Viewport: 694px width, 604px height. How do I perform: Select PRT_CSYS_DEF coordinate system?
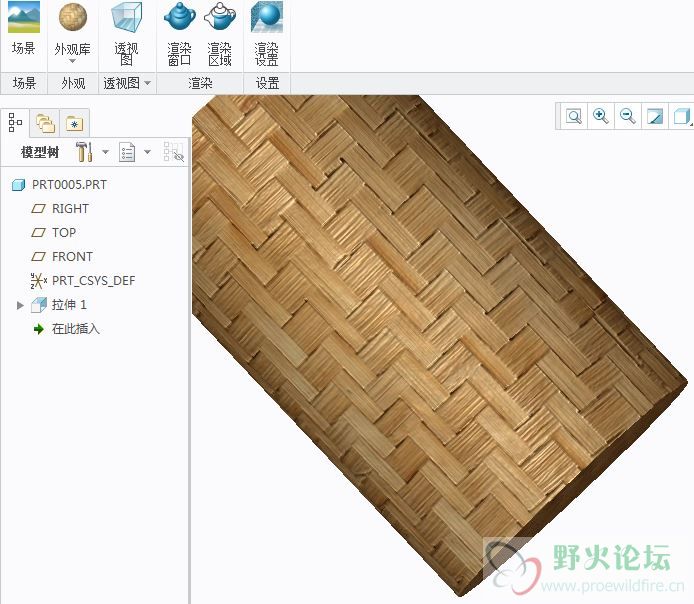point(93,281)
